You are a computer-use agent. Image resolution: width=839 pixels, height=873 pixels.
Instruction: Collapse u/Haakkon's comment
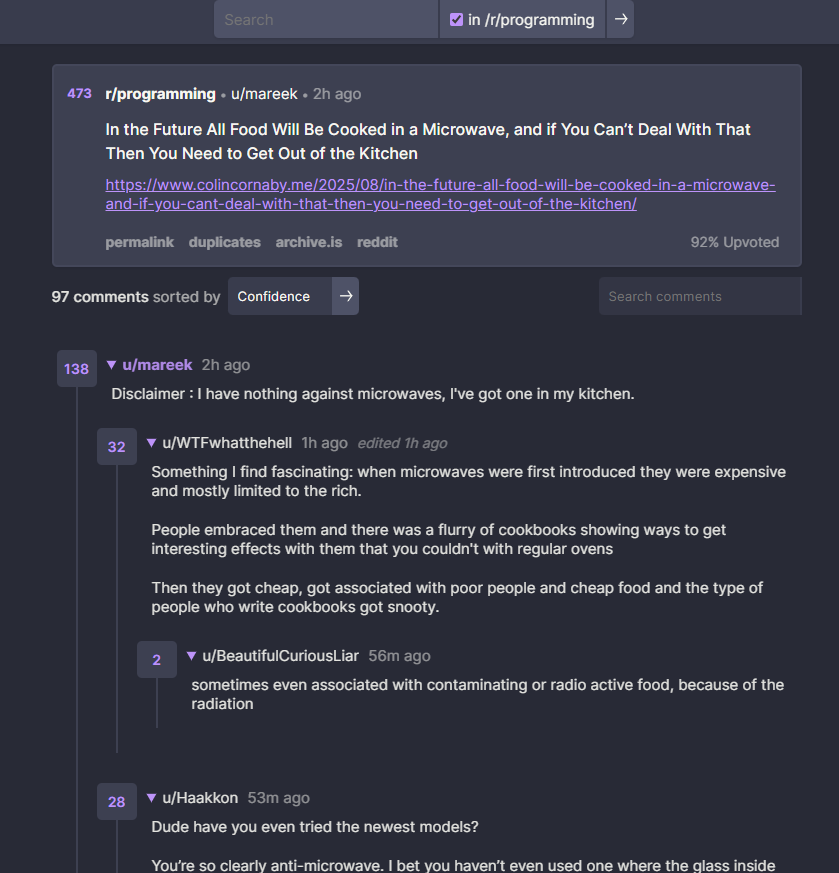point(151,798)
